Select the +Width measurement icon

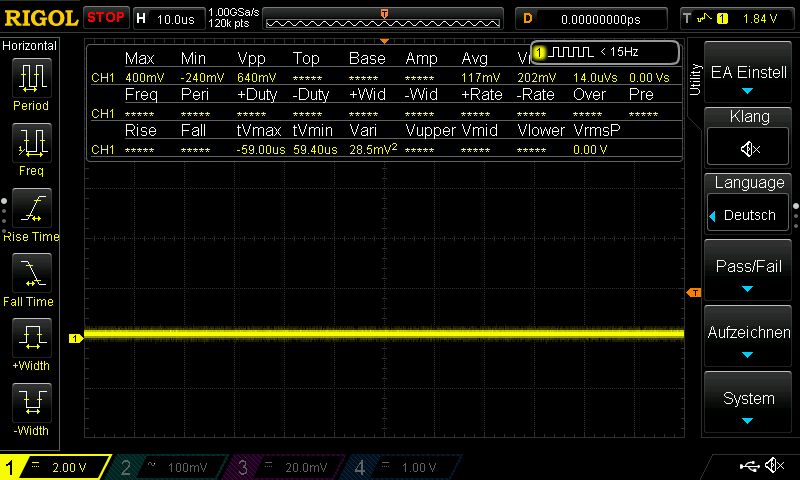[32, 338]
